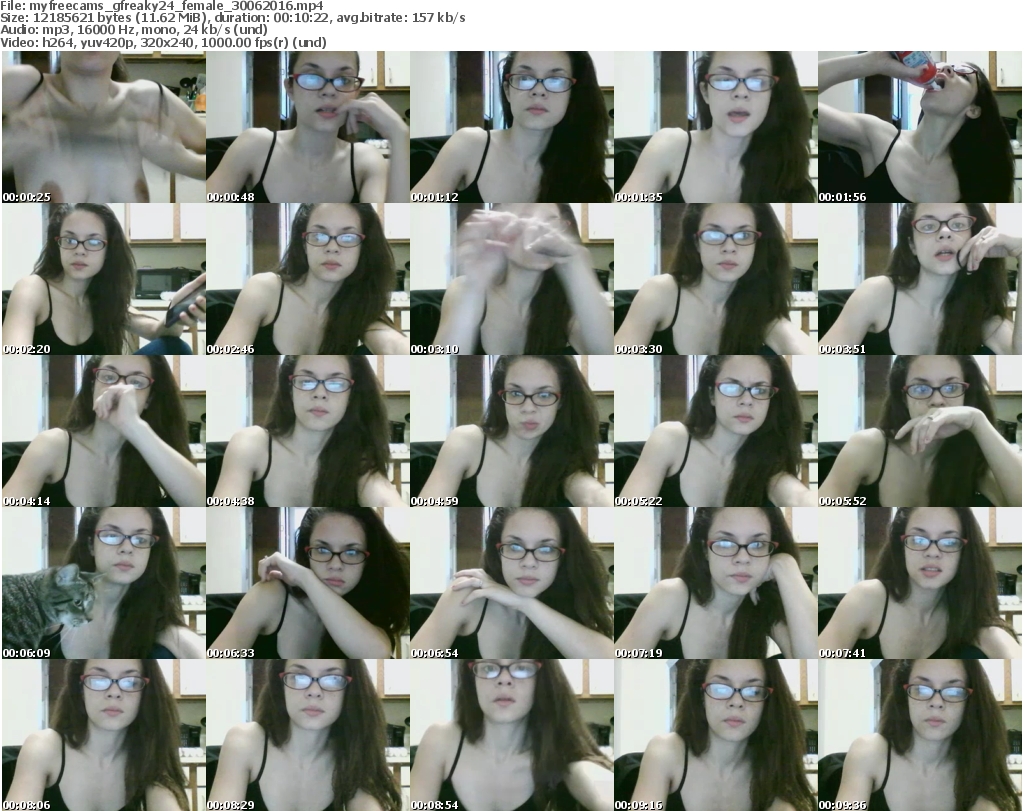Viewport: 1024px width, 811px height.
Task: Click the File name line in the header
Action: pyautogui.click(x=161, y=6)
